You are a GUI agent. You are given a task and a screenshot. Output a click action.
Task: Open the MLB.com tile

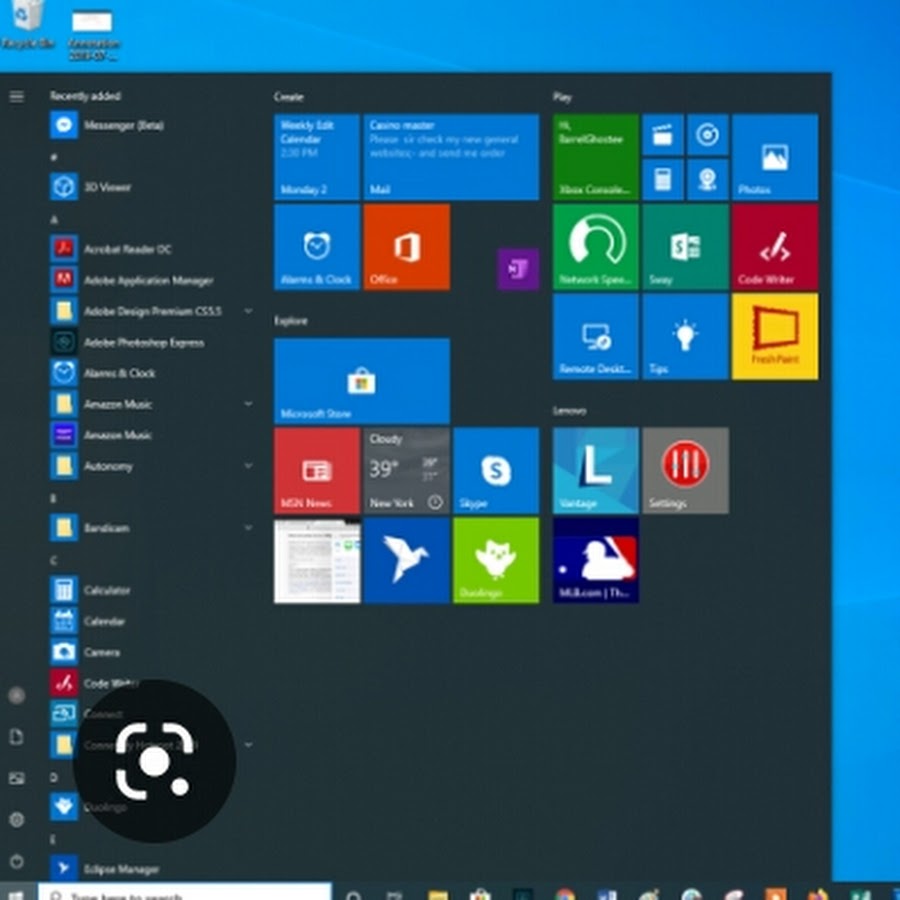pos(595,560)
